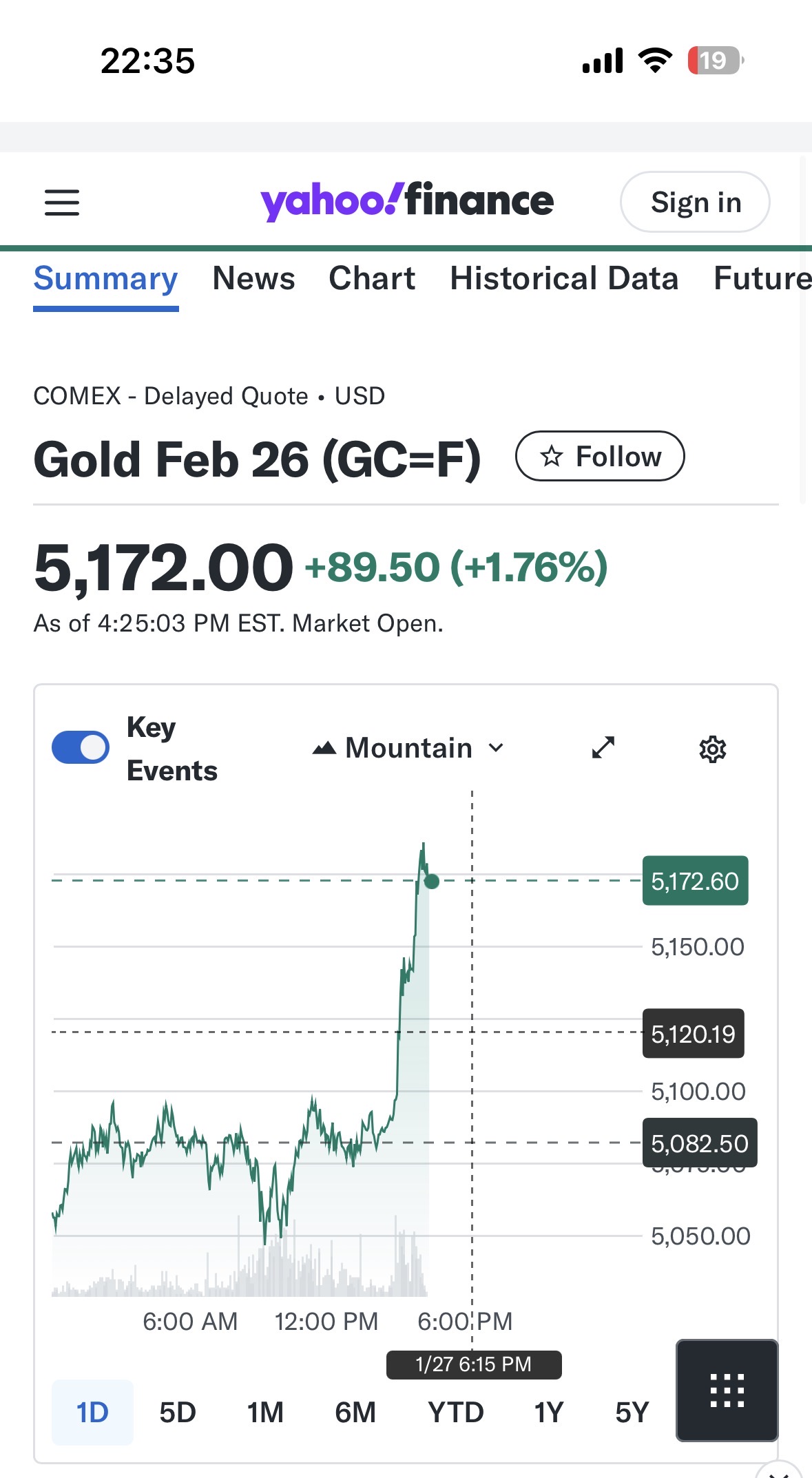Open chart settings gear
This screenshot has height=1478, width=812.
coord(712,749)
